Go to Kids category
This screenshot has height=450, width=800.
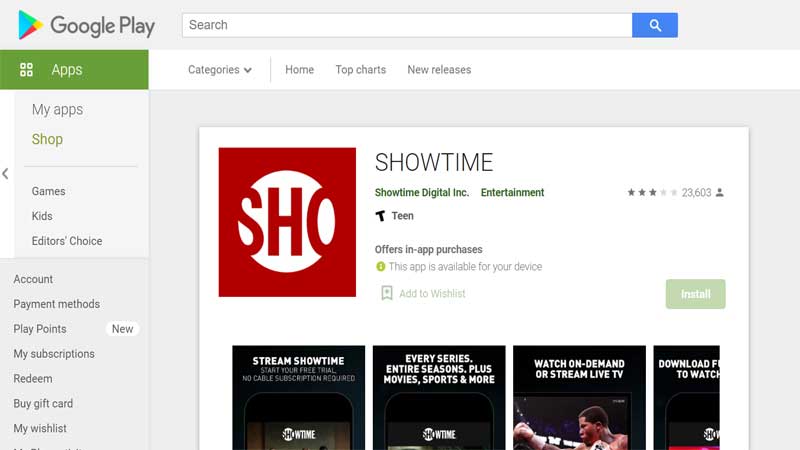click(42, 216)
